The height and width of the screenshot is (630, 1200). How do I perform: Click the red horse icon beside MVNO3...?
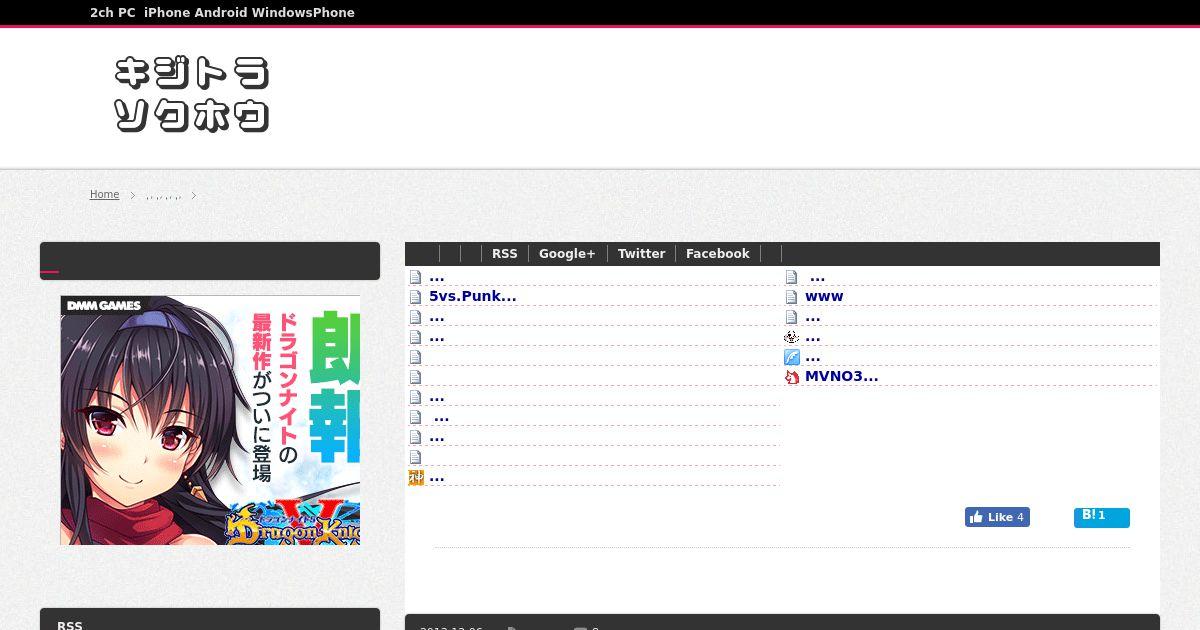point(792,377)
